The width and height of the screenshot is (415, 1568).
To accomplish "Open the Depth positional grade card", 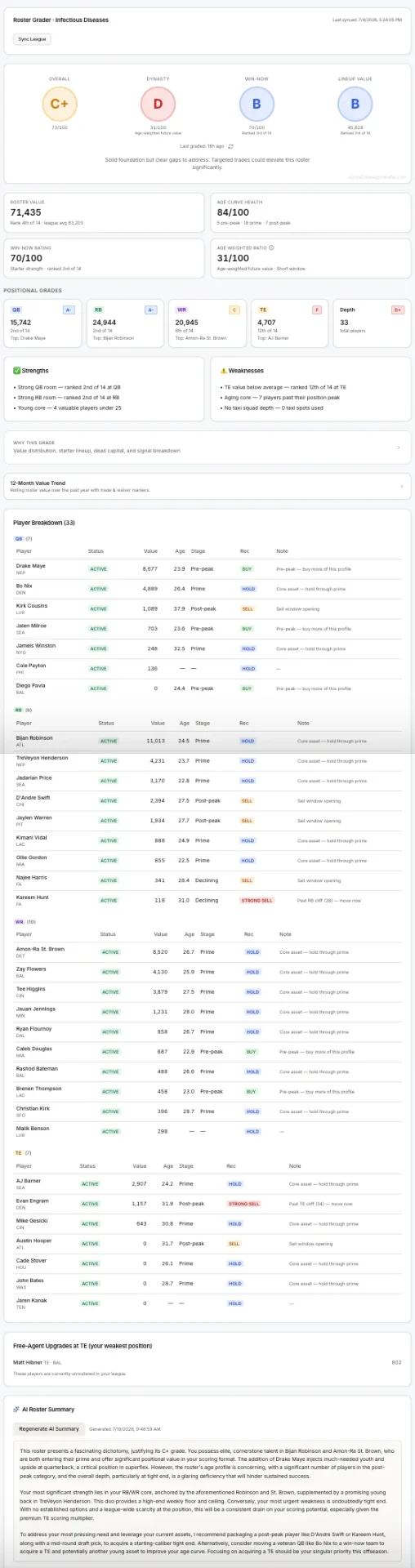I will tap(372, 322).
